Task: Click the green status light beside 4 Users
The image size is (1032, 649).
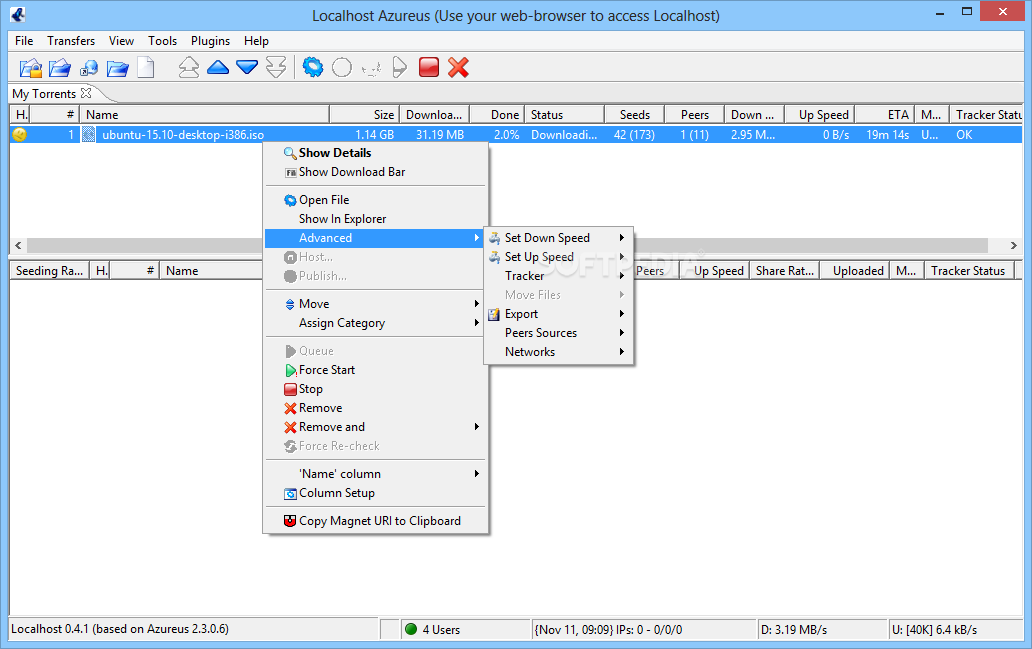Action: point(411,629)
